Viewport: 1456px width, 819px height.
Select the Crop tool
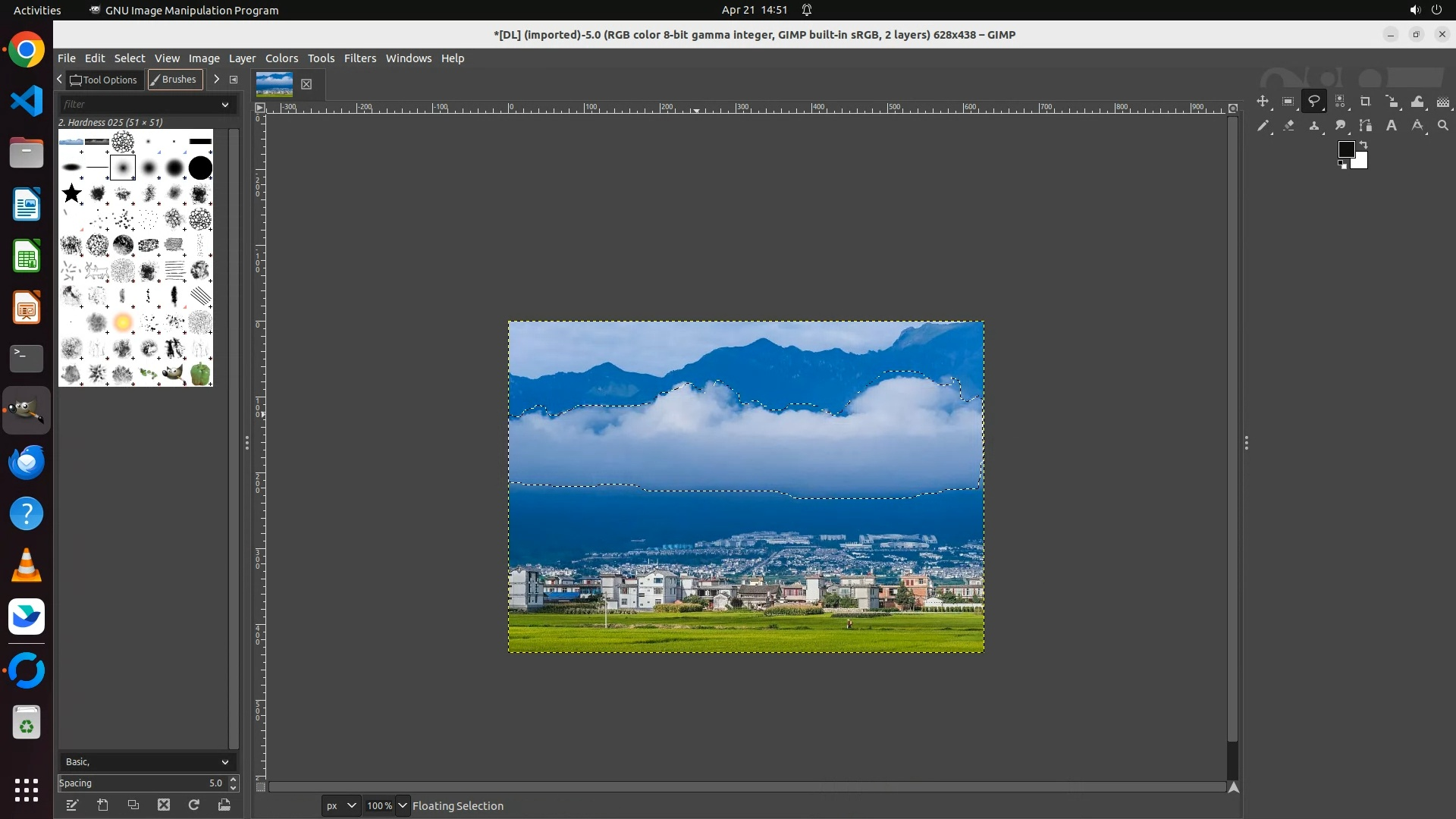(x=1366, y=102)
